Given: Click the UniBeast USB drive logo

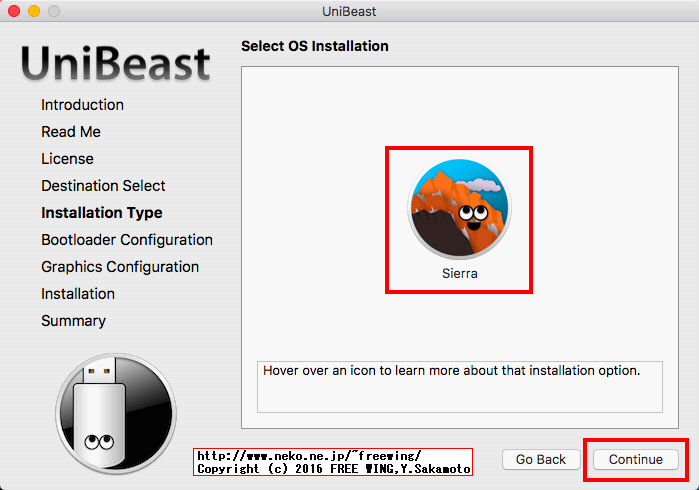Looking at the screenshot, I should pos(116,414).
